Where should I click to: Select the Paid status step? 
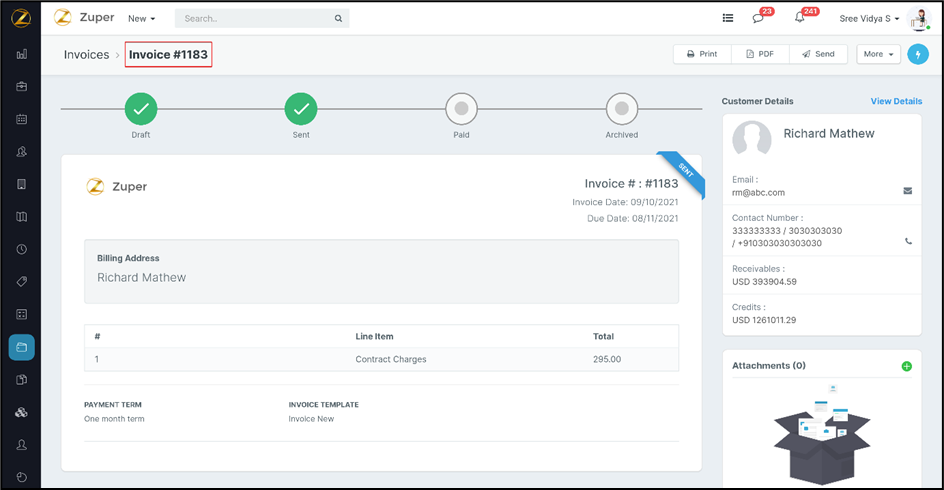(x=461, y=109)
